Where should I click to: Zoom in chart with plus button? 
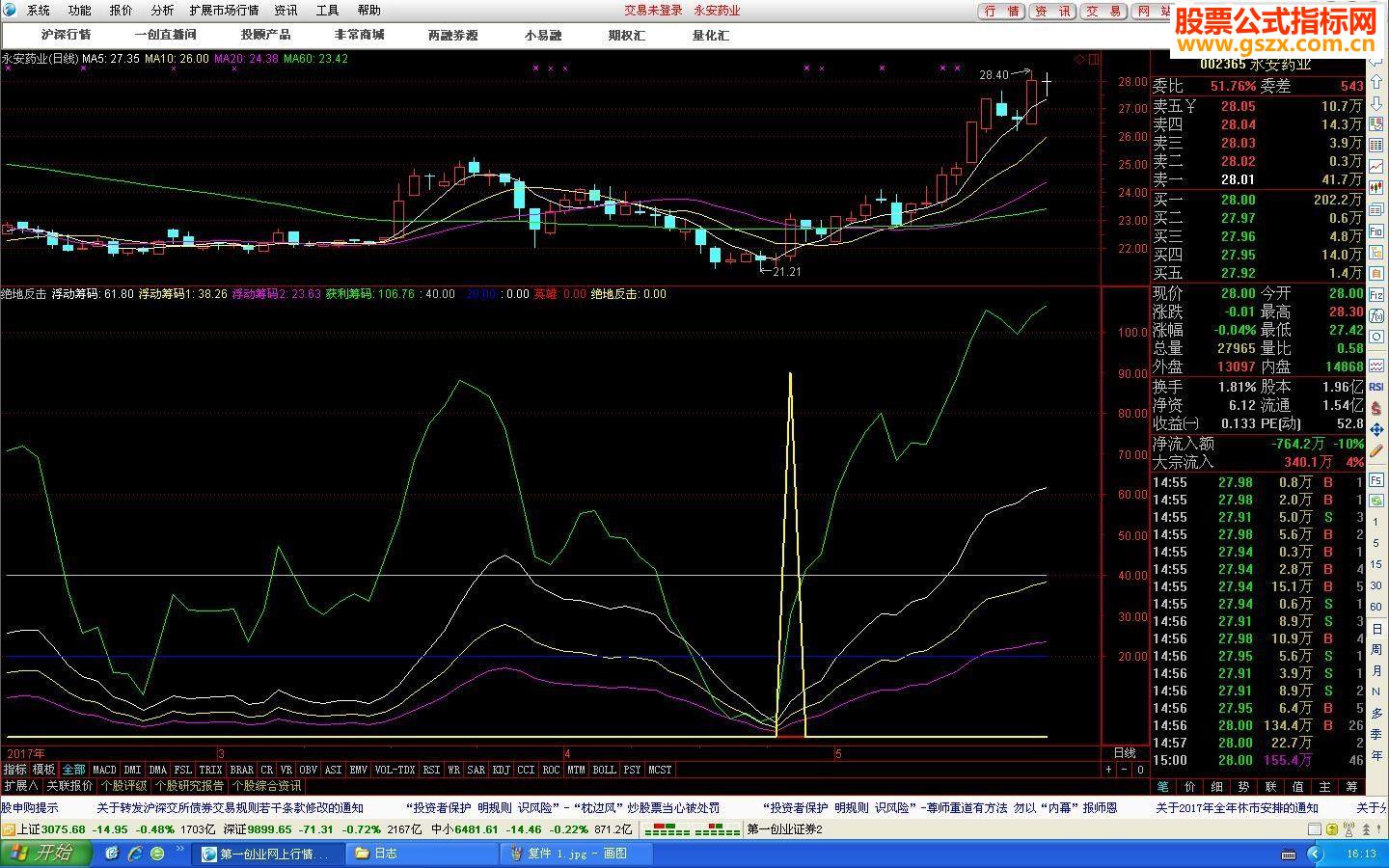coord(1108,770)
